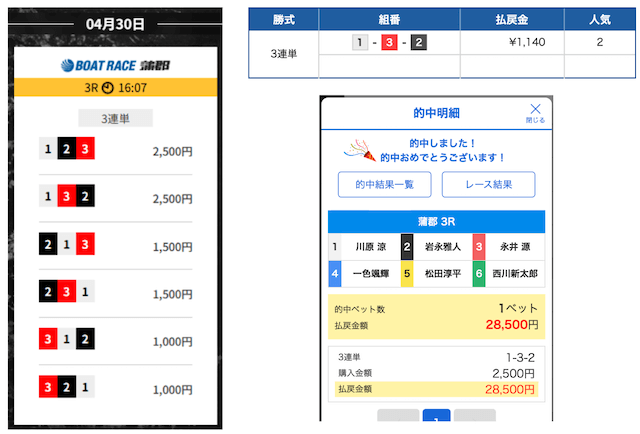Click the 人気 column header
The width and height of the screenshot is (640, 434).
pyautogui.click(x=600, y=19)
